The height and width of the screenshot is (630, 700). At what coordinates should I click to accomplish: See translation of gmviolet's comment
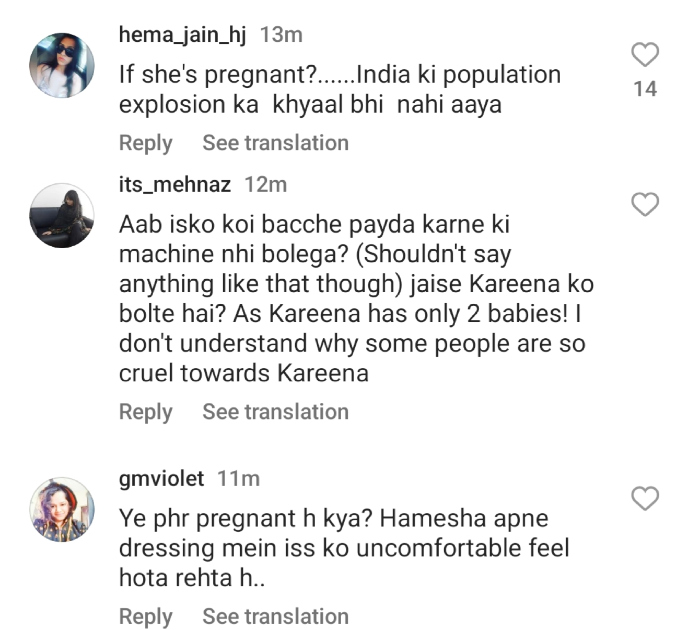(275, 617)
